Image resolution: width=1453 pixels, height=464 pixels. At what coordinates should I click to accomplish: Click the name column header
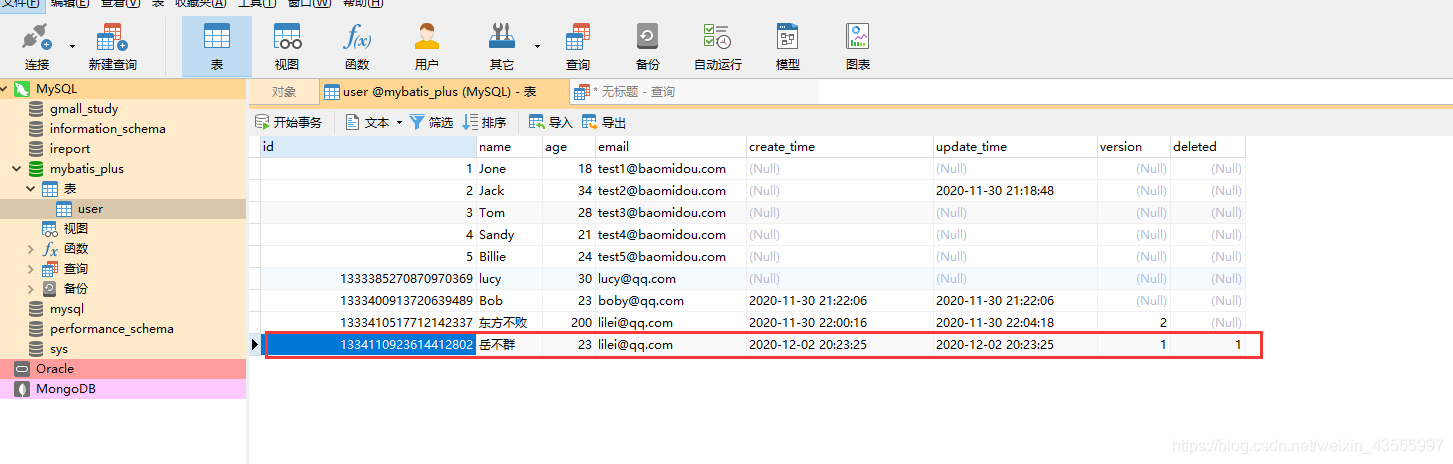[x=509, y=147]
